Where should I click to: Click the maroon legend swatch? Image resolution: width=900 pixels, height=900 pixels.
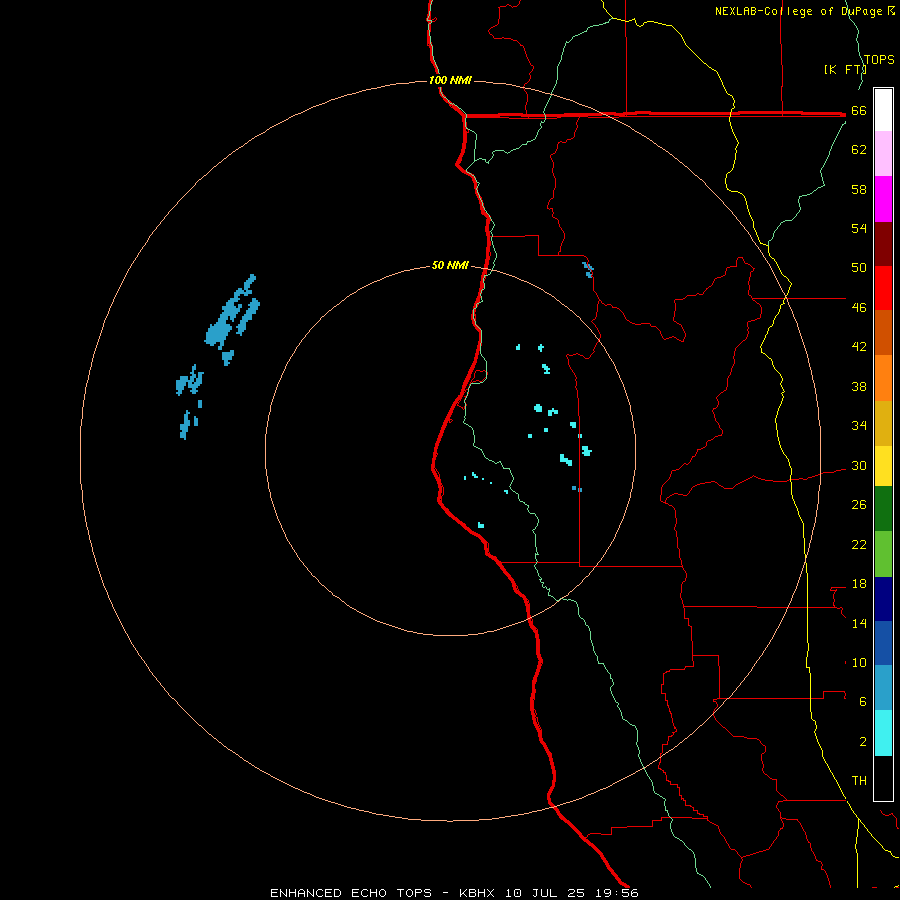[883, 244]
